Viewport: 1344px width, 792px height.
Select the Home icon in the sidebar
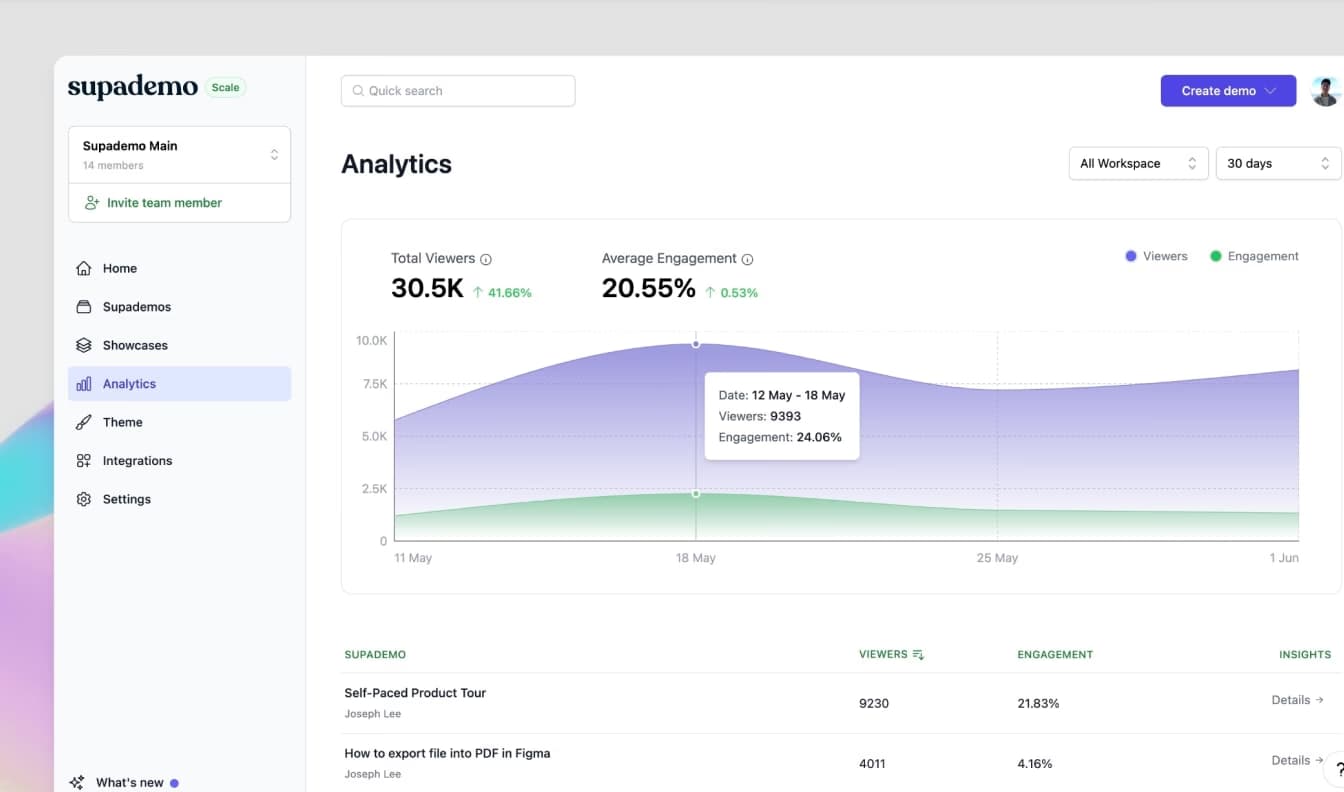[84, 268]
